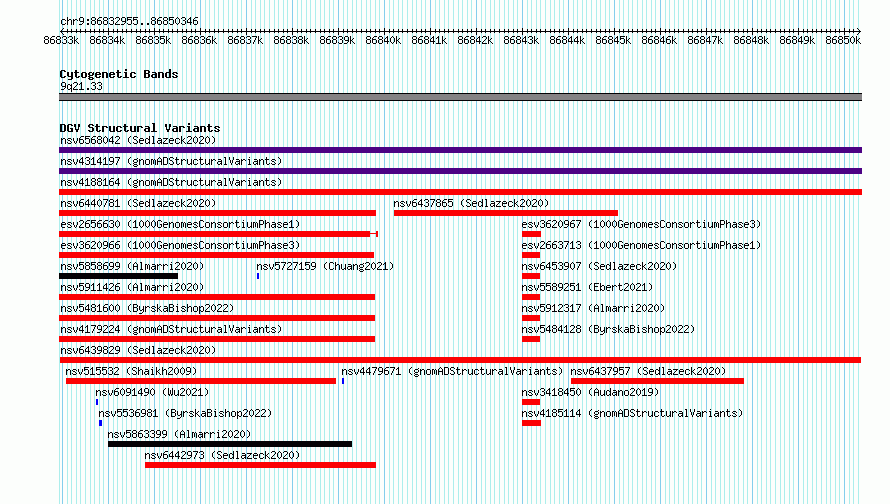Open the esv2656630 (1000GenomesConsortiumPhase1) label

click(x=180, y=224)
